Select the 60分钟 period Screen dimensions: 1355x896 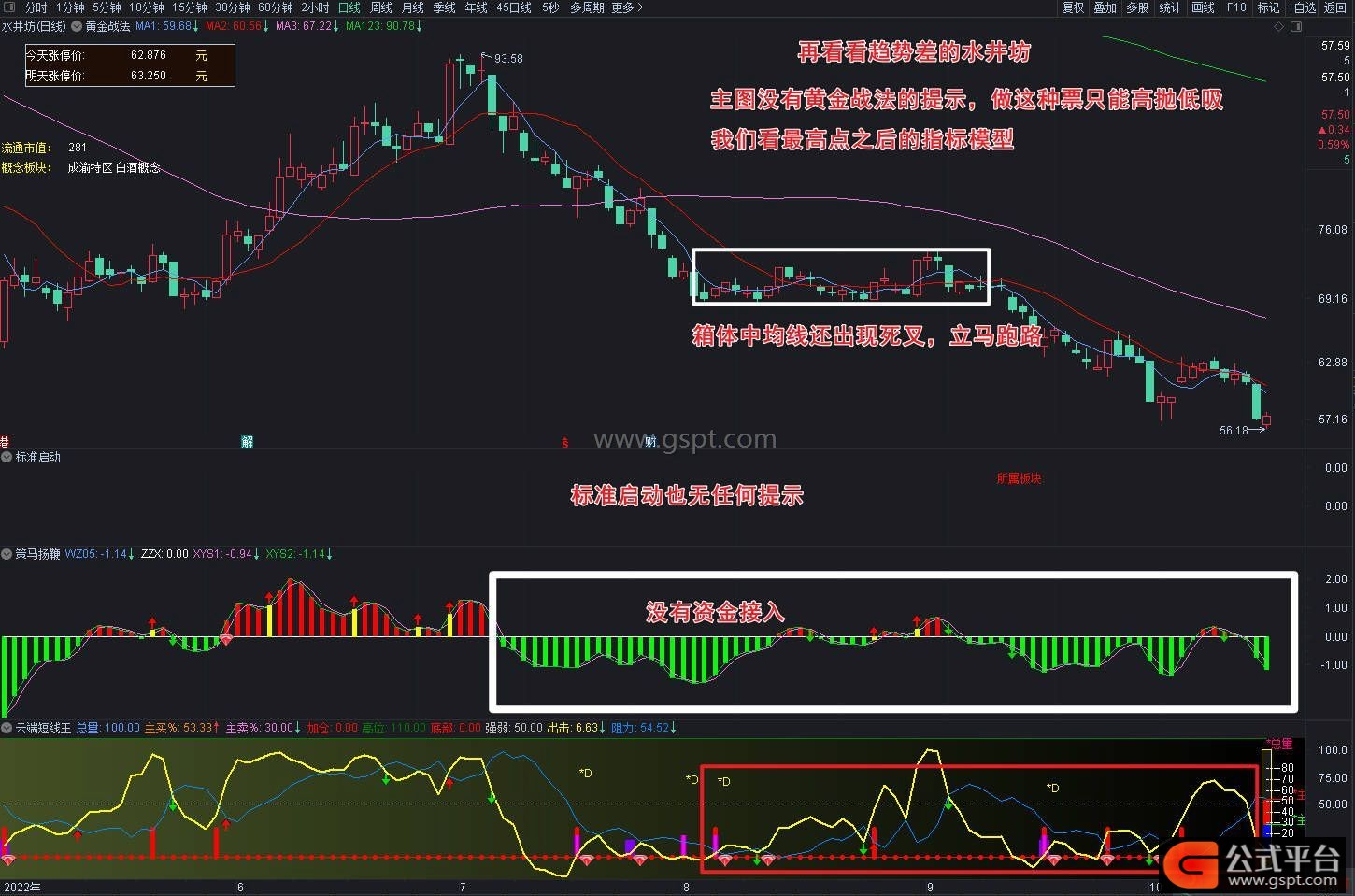pos(275,7)
